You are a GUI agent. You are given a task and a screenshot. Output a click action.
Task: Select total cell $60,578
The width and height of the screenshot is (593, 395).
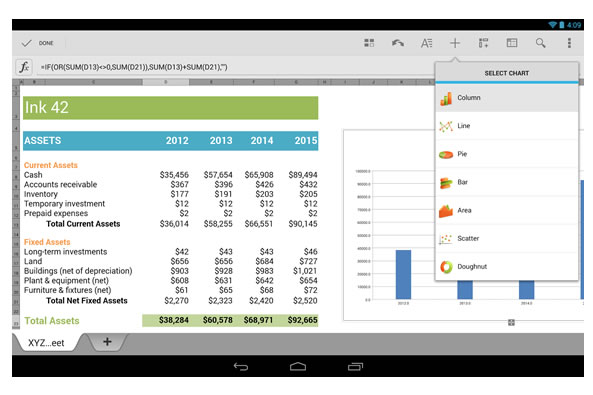coord(217,320)
